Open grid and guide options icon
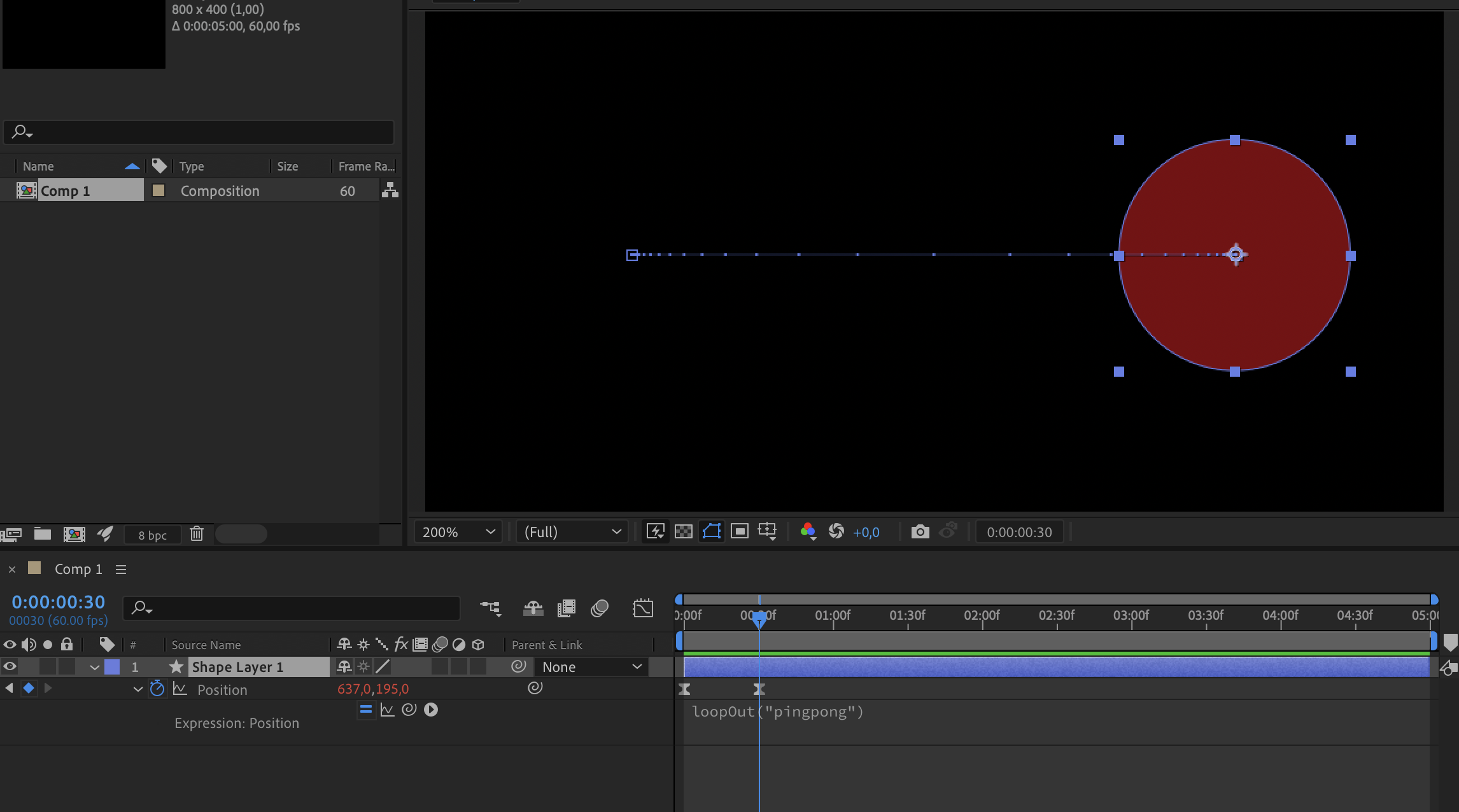This screenshot has height=812, width=1459. pos(768,531)
